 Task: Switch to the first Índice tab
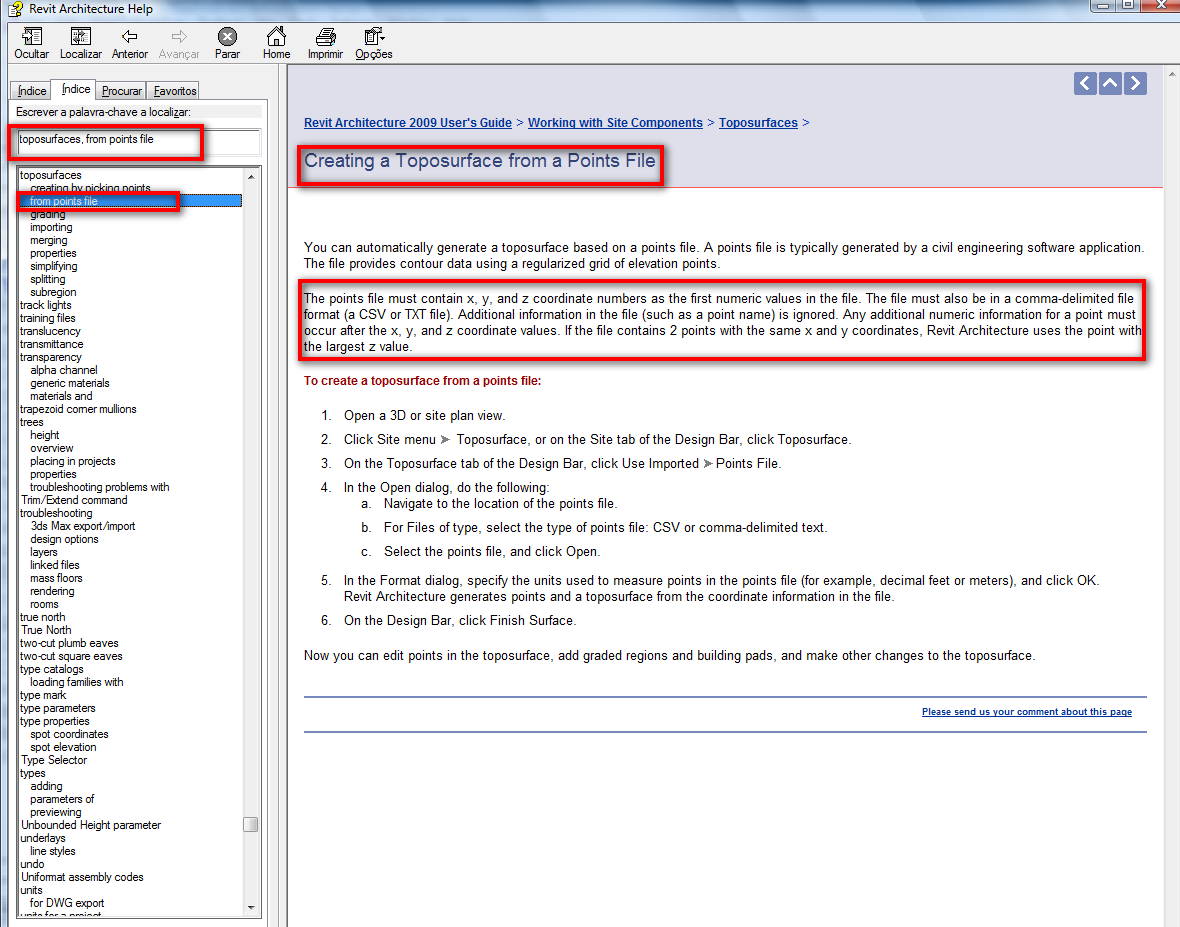32,91
